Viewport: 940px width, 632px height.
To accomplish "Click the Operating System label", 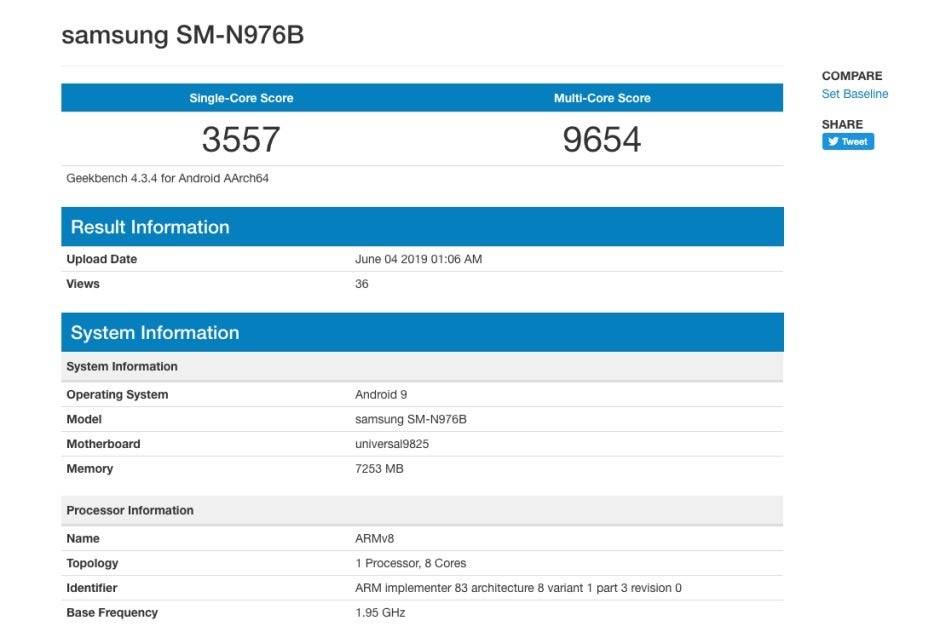I will pos(117,395).
